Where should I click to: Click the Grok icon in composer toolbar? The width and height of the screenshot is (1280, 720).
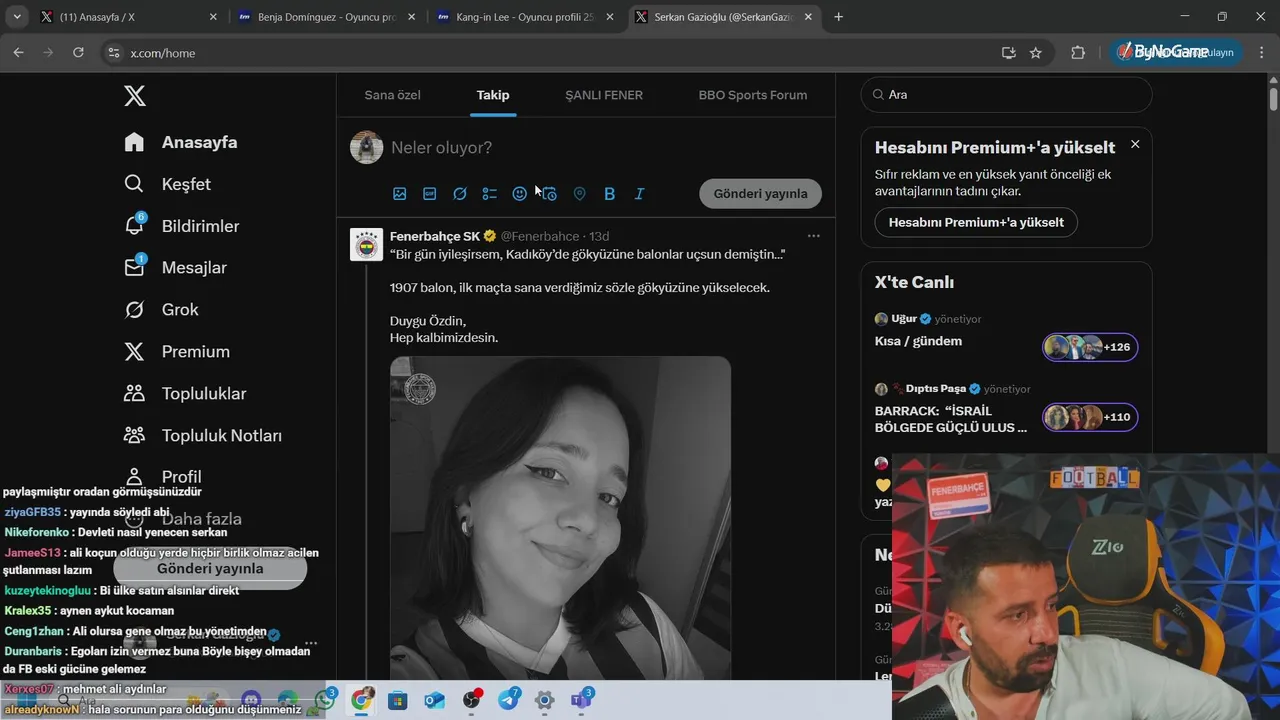[459, 194]
